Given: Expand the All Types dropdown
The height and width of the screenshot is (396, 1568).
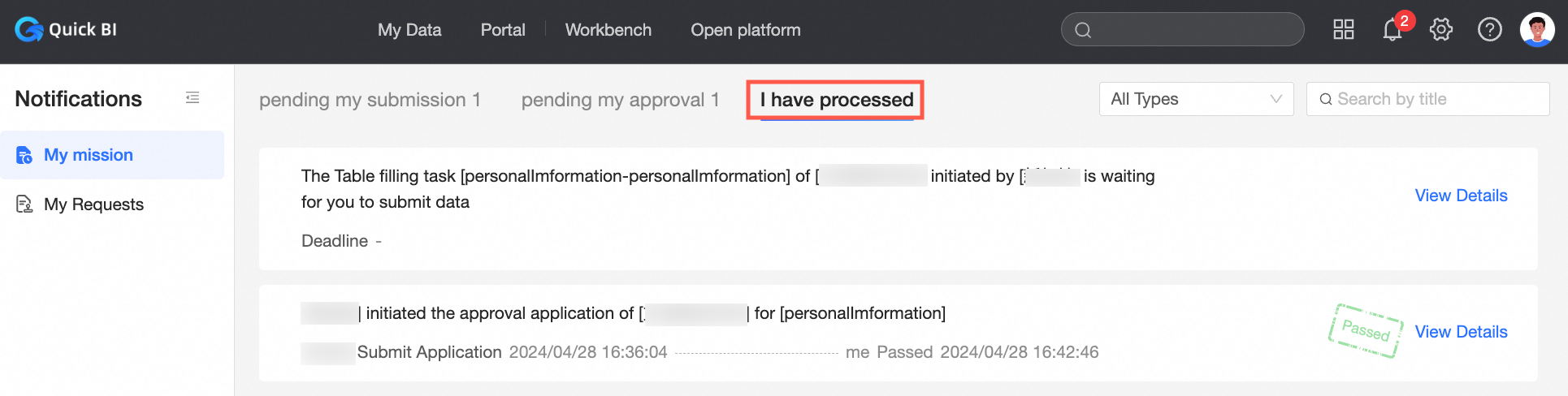Looking at the screenshot, I should coord(1196,99).
